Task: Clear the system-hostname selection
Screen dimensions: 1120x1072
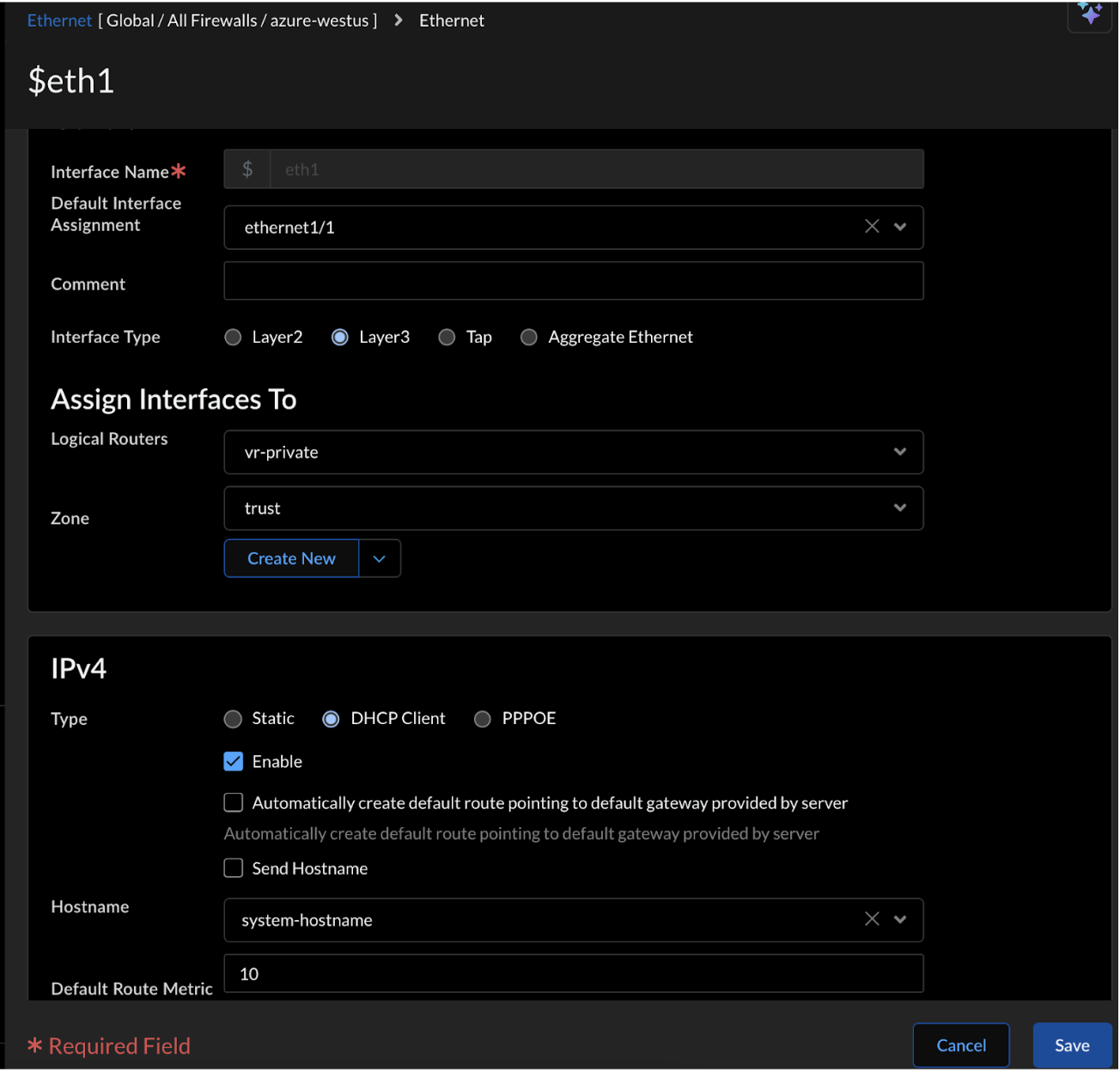Action: (872, 919)
